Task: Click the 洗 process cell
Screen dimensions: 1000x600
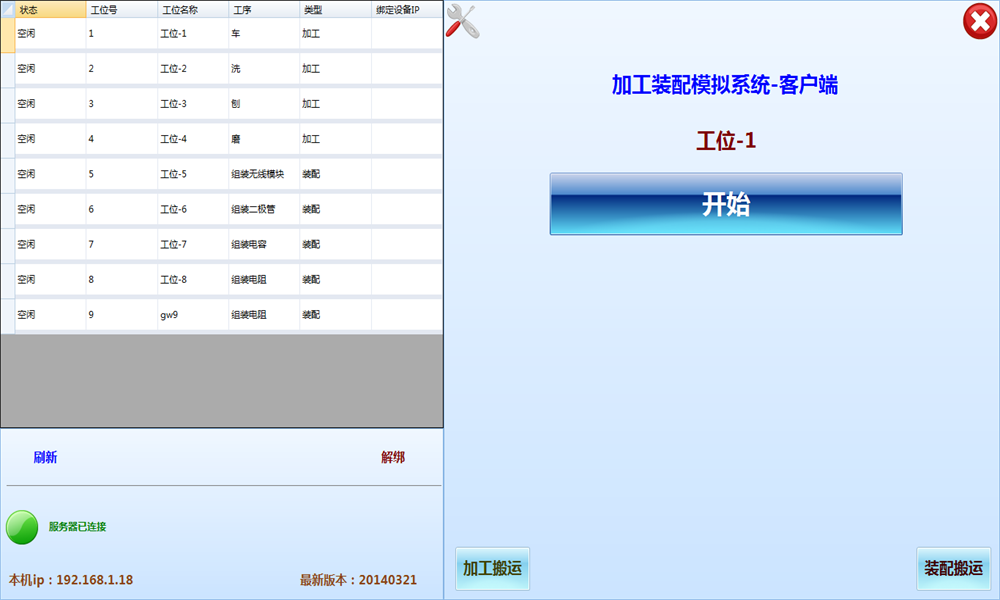Action: pos(264,68)
